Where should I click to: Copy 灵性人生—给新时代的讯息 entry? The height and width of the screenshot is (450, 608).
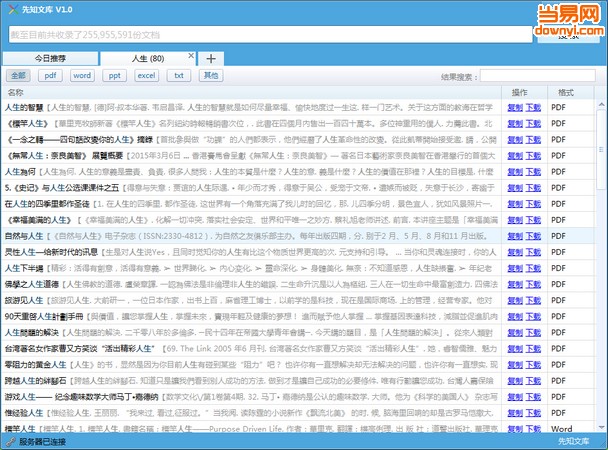pyautogui.click(x=515, y=252)
